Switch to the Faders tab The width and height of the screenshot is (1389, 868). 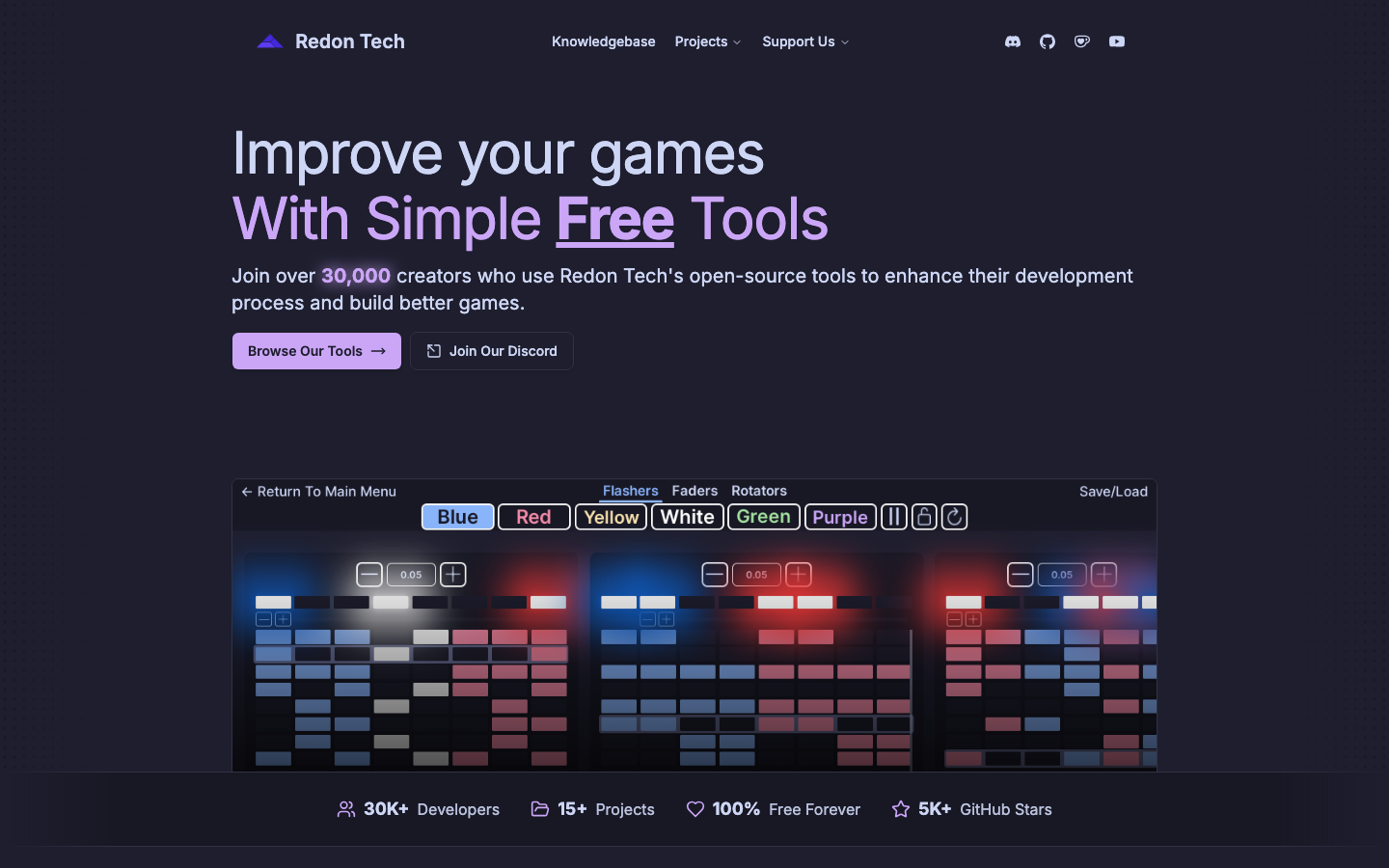pos(694,491)
